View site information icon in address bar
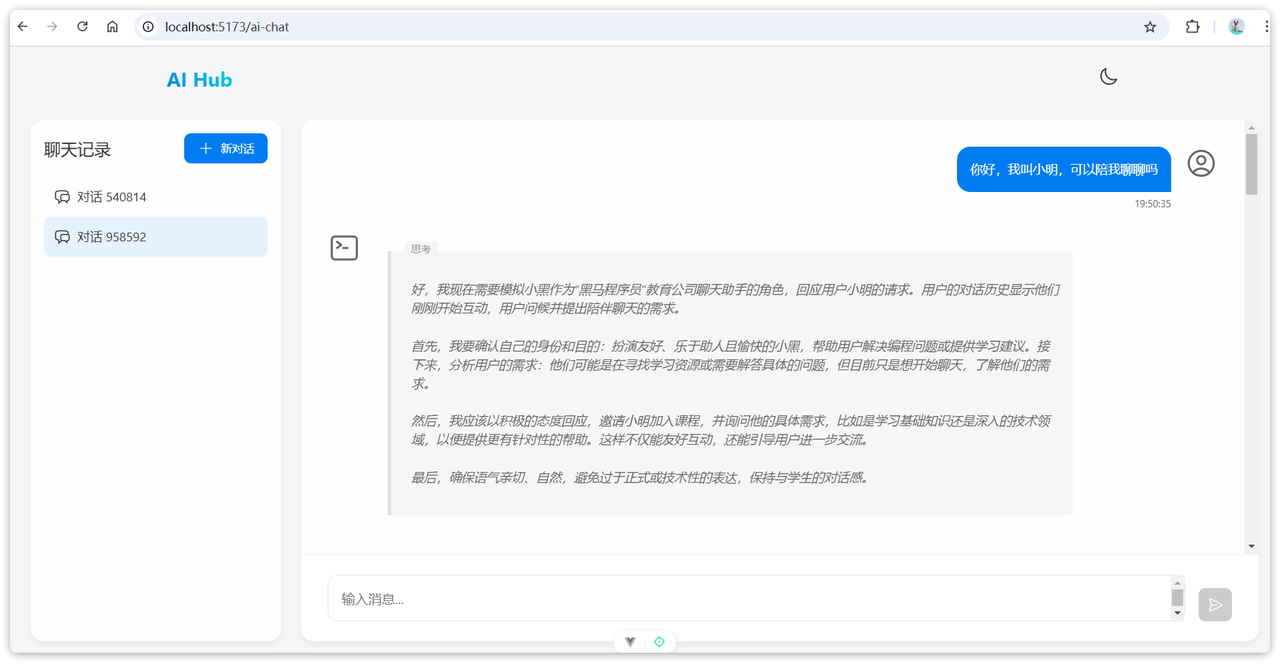This screenshot has height=664, width=1280. tap(148, 27)
